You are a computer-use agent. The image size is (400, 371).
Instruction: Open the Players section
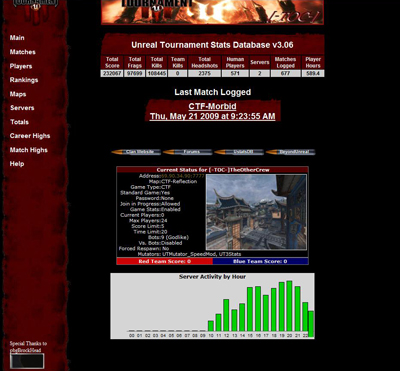pos(21,66)
